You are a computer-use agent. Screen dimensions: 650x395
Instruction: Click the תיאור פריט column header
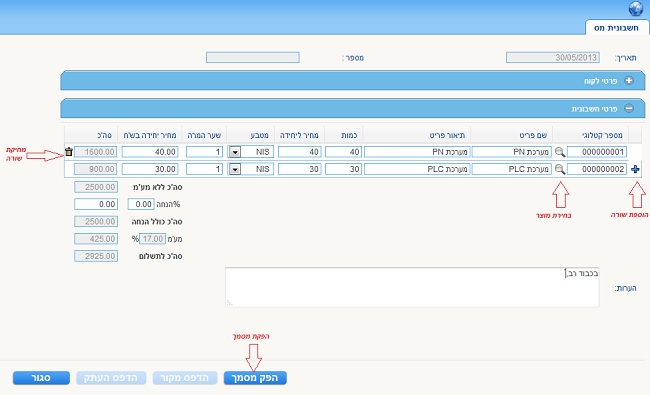(447, 135)
